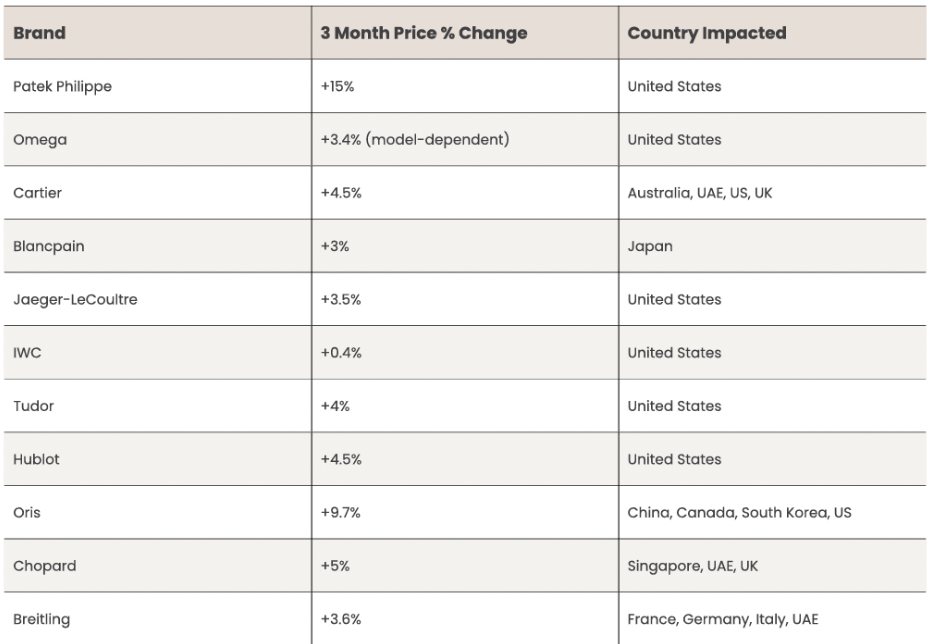Select the Jaeger-LeCoultre brand cell
This screenshot has width=928, height=644.
(75, 300)
